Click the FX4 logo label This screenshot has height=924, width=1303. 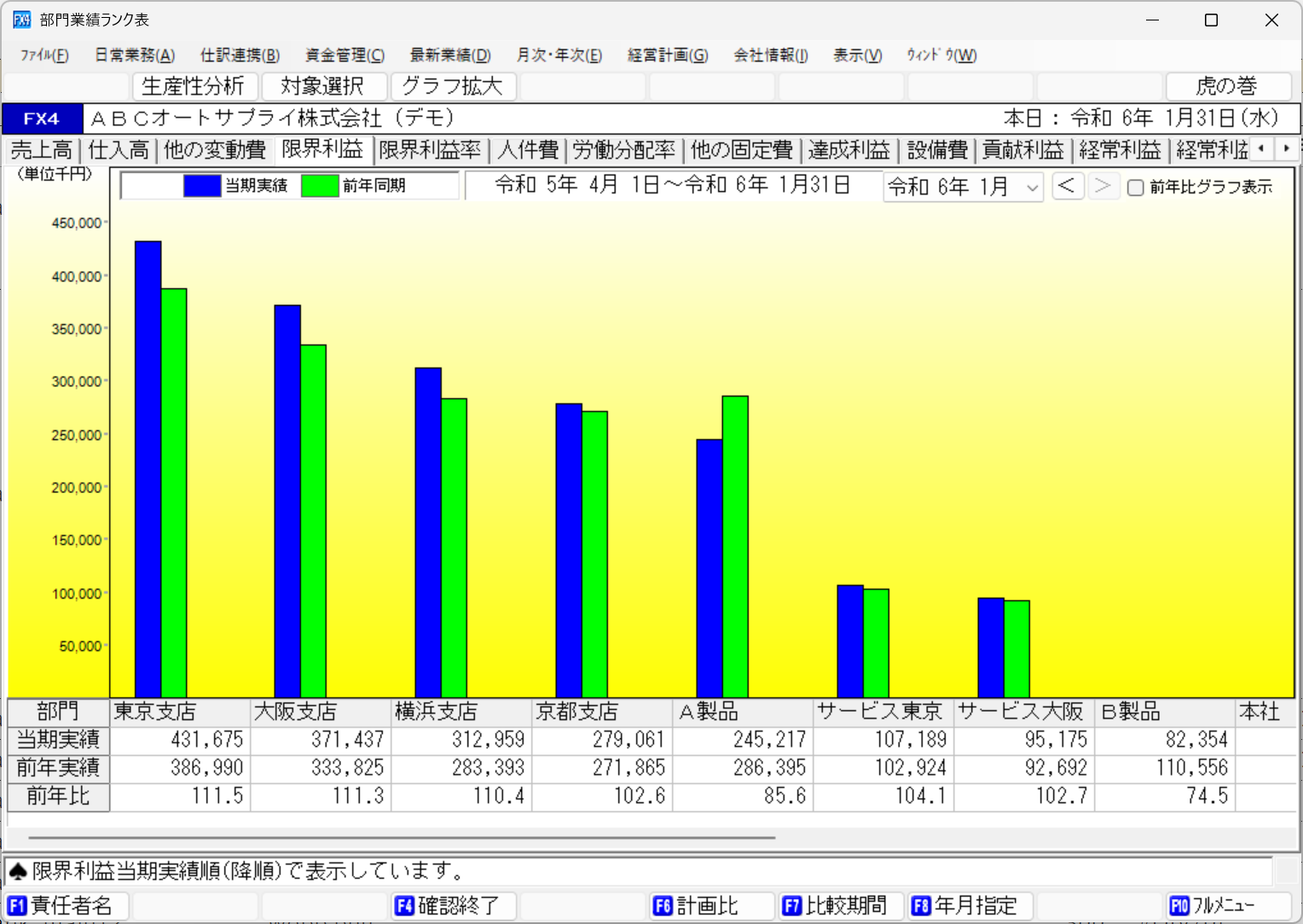pos(42,118)
